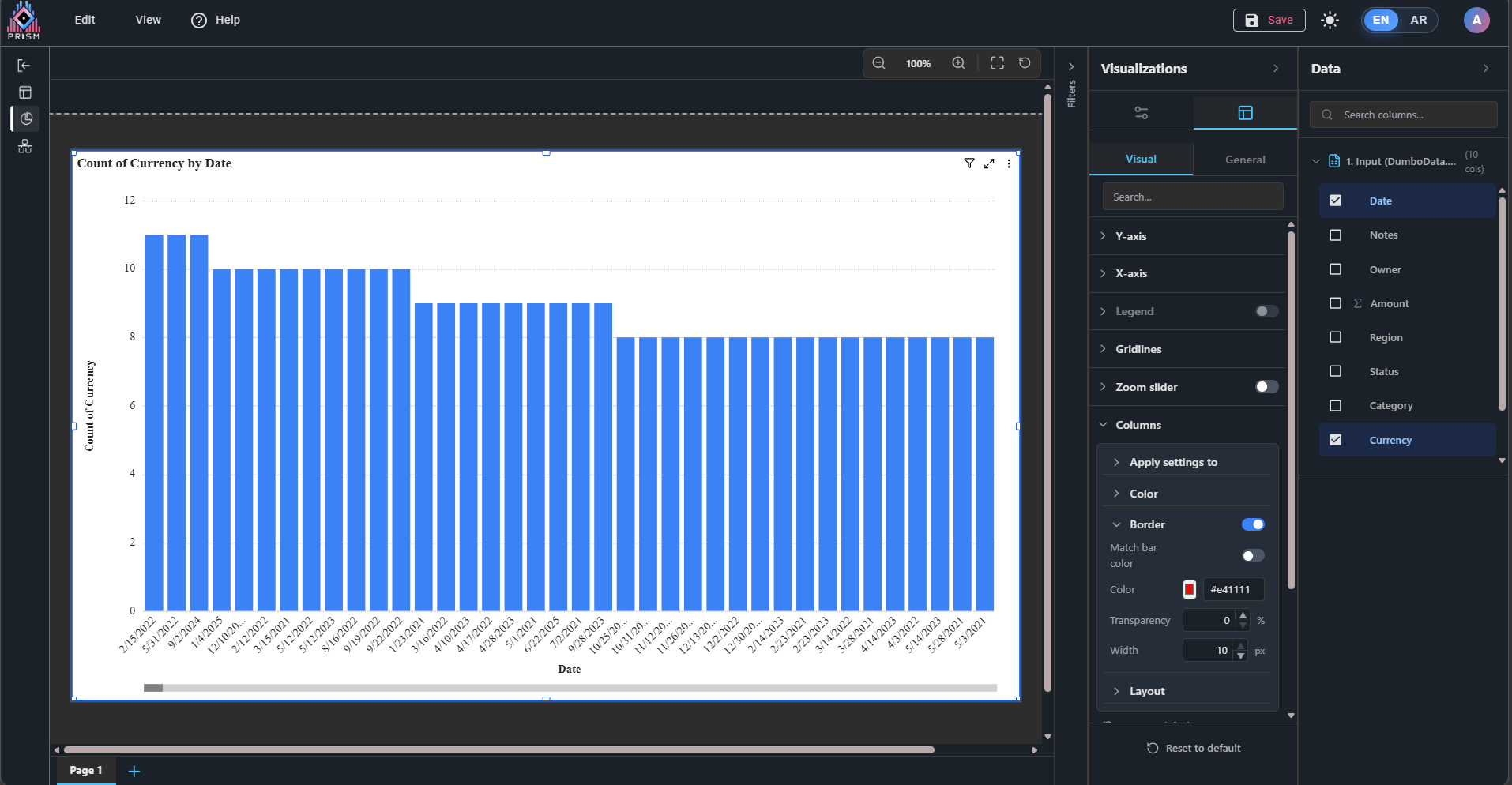This screenshot has width=1512, height=785.
Task: Click Reset to default
Action: (x=1194, y=748)
